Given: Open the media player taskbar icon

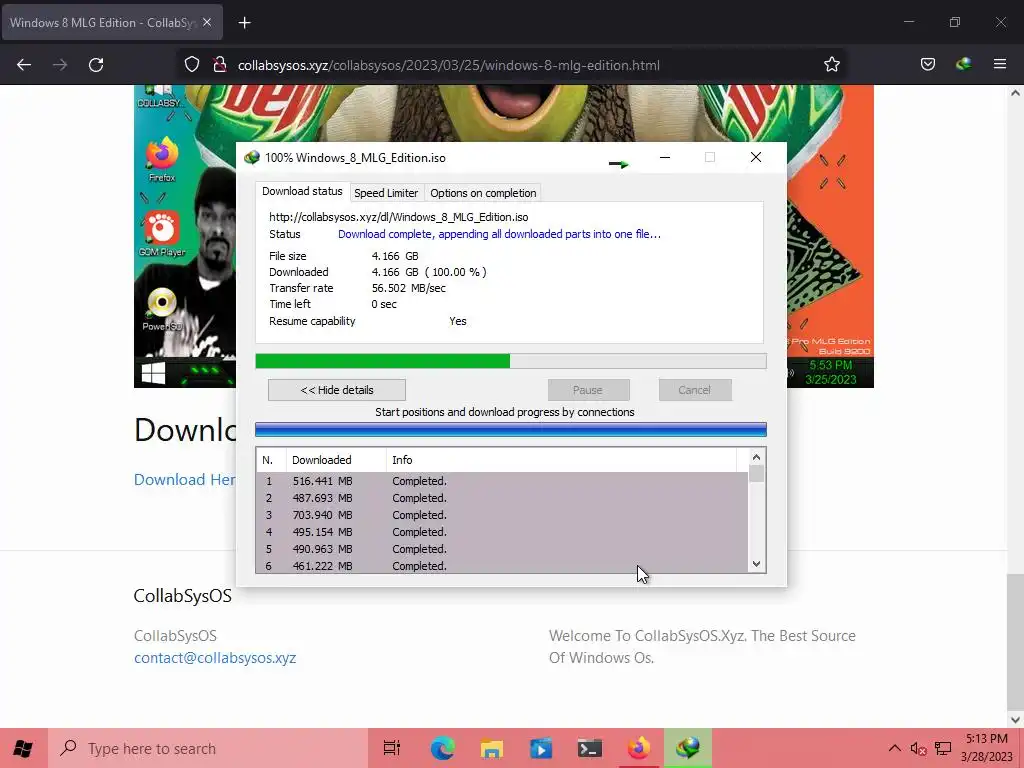Looking at the screenshot, I should click(541, 748).
